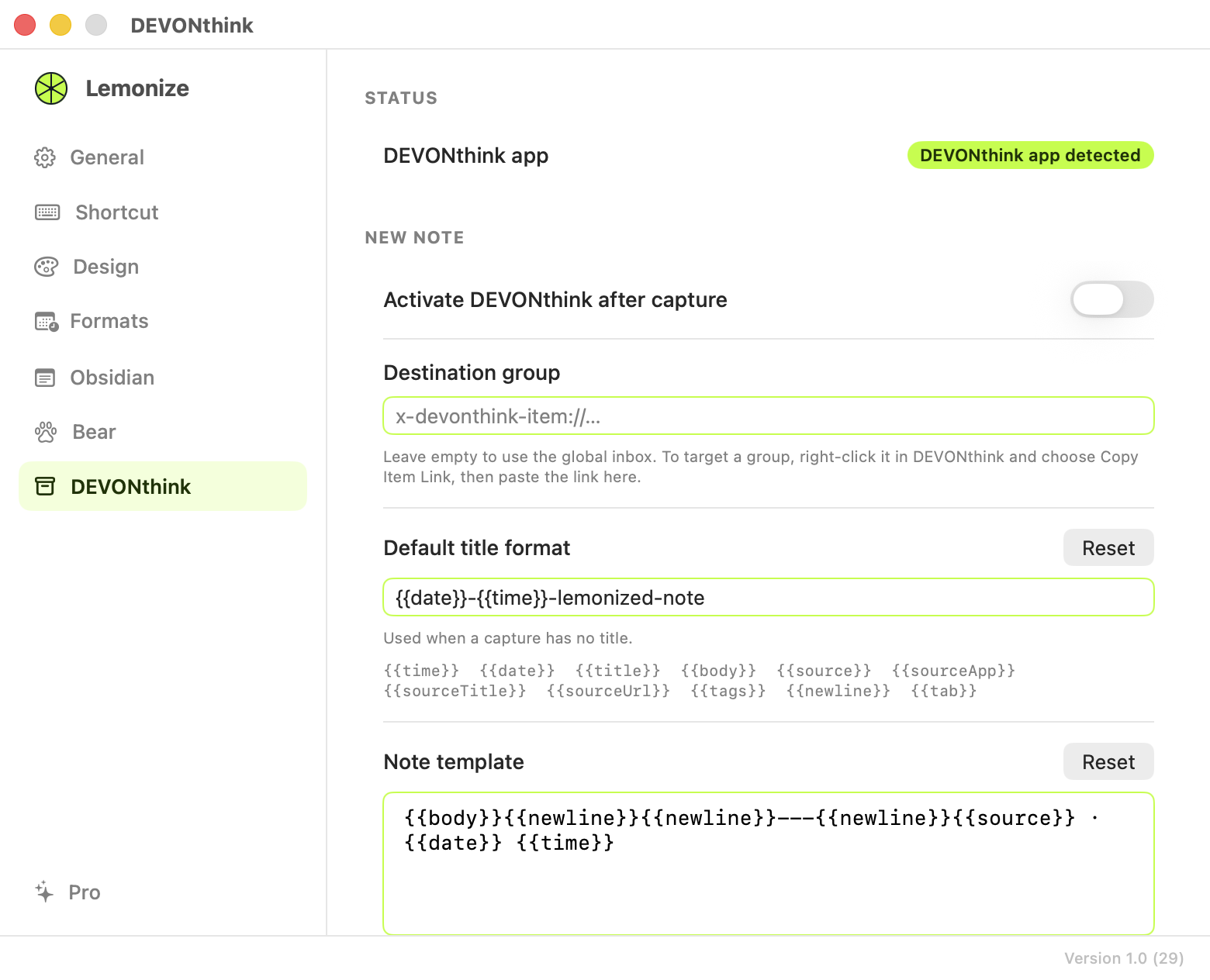Click the Obsidian note icon
1210x980 pixels.
coord(45,378)
